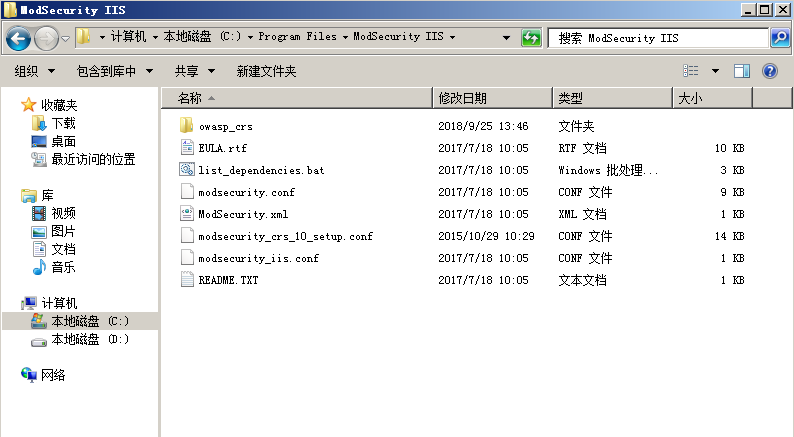
Task: Sort by 大小 column header
Action: click(713, 98)
